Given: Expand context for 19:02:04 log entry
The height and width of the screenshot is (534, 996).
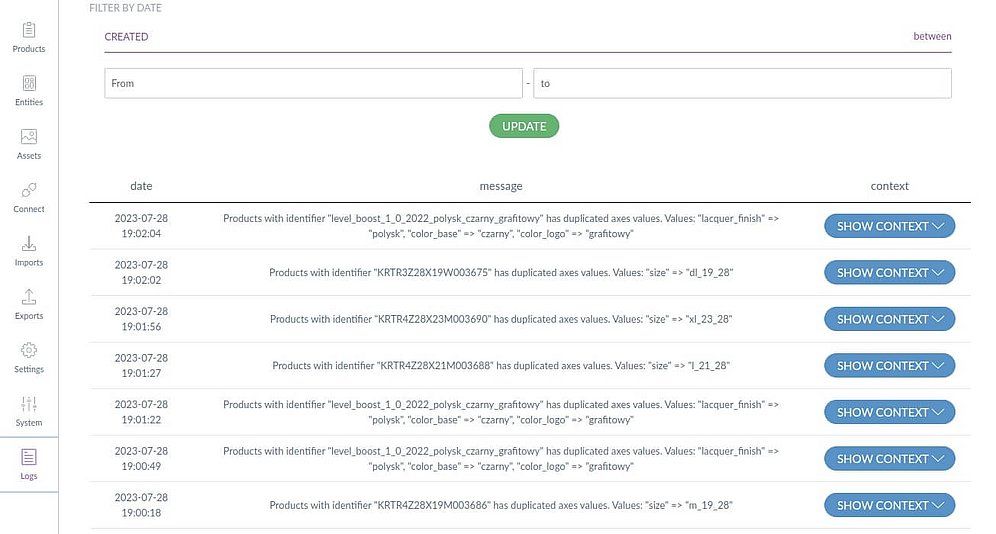Looking at the screenshot, I should [x=889, y=226].
